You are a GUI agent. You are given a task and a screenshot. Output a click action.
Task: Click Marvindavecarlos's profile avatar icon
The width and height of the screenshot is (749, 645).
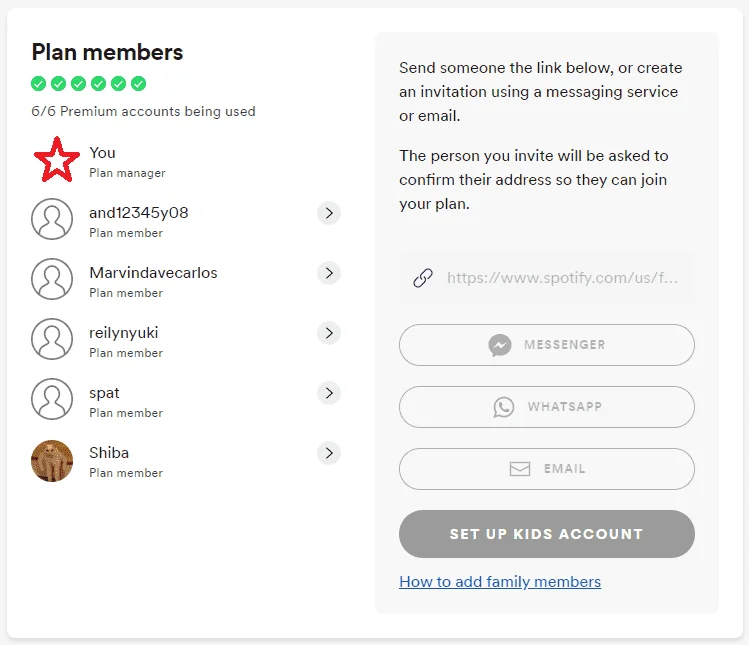click(52, 279)
